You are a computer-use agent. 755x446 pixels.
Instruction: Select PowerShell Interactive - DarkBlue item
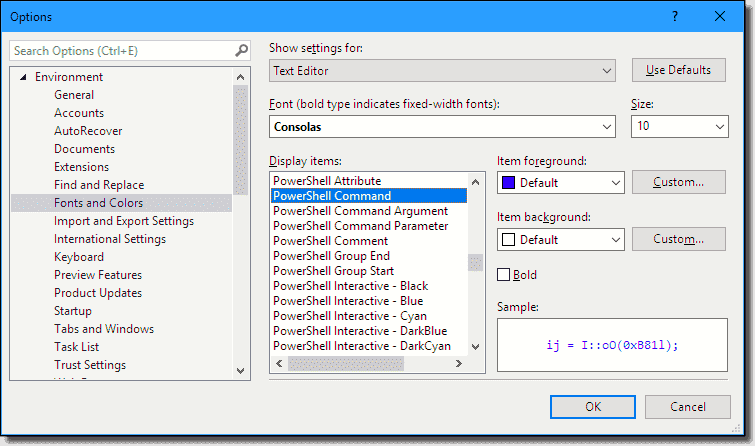368,331
